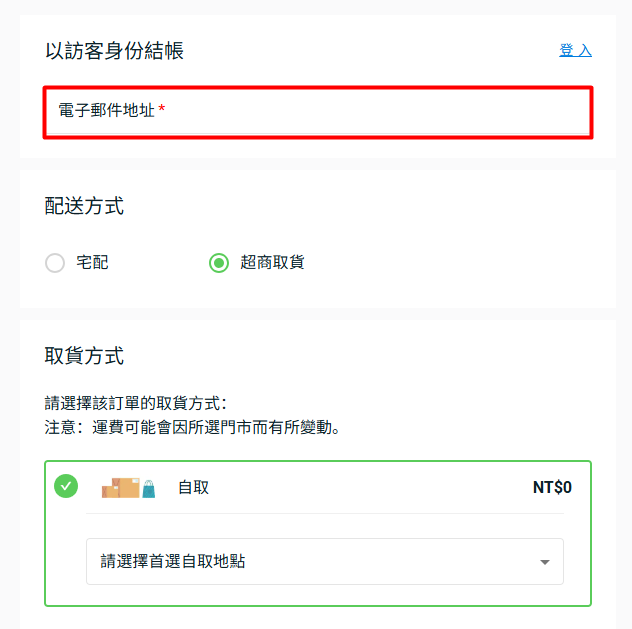This screenshot has width=632, height=629.
Task: Click the 超商取貨 option label text
Action: (x=272, y=263)
